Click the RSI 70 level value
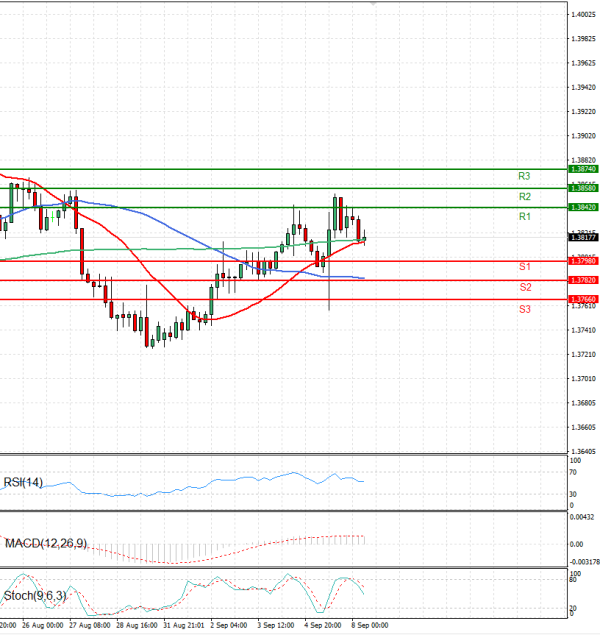 [573, 472]
